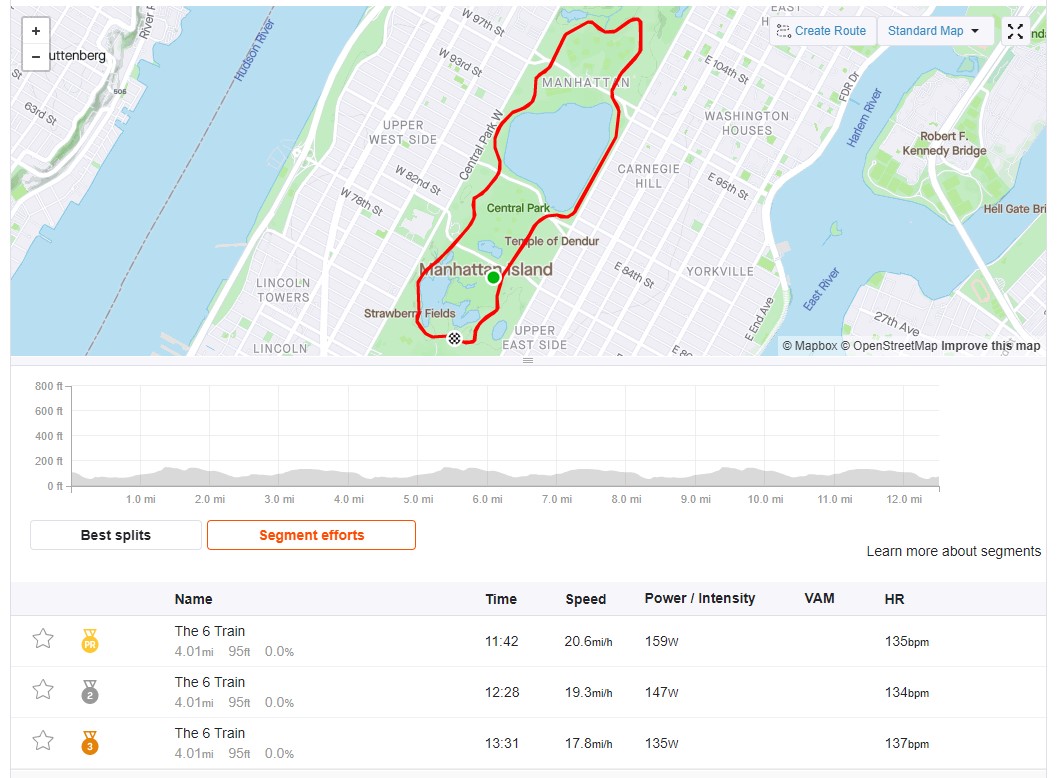The height and width of the screenshot is (778, 1060).
Task: Open the Standard Map style dropdown
Action: 934,31
